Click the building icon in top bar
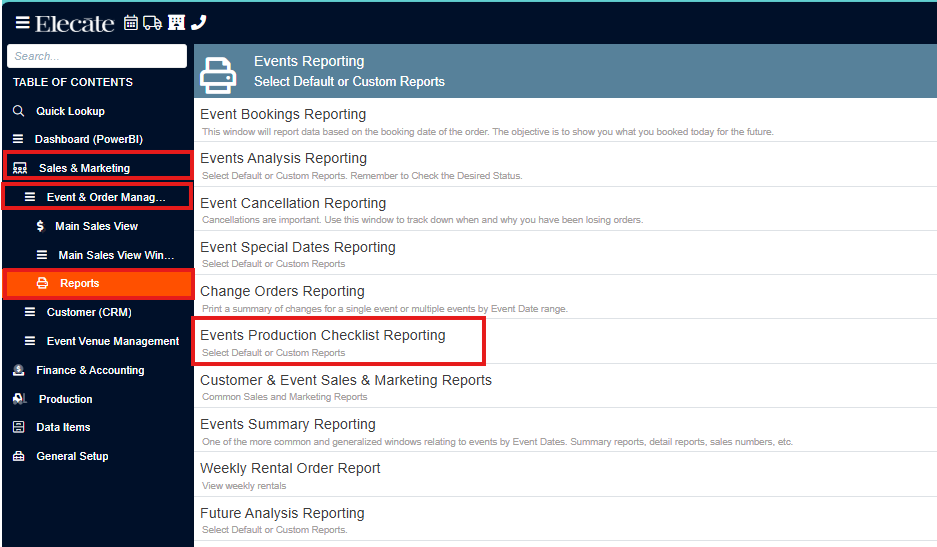 [x=176, y=23]
